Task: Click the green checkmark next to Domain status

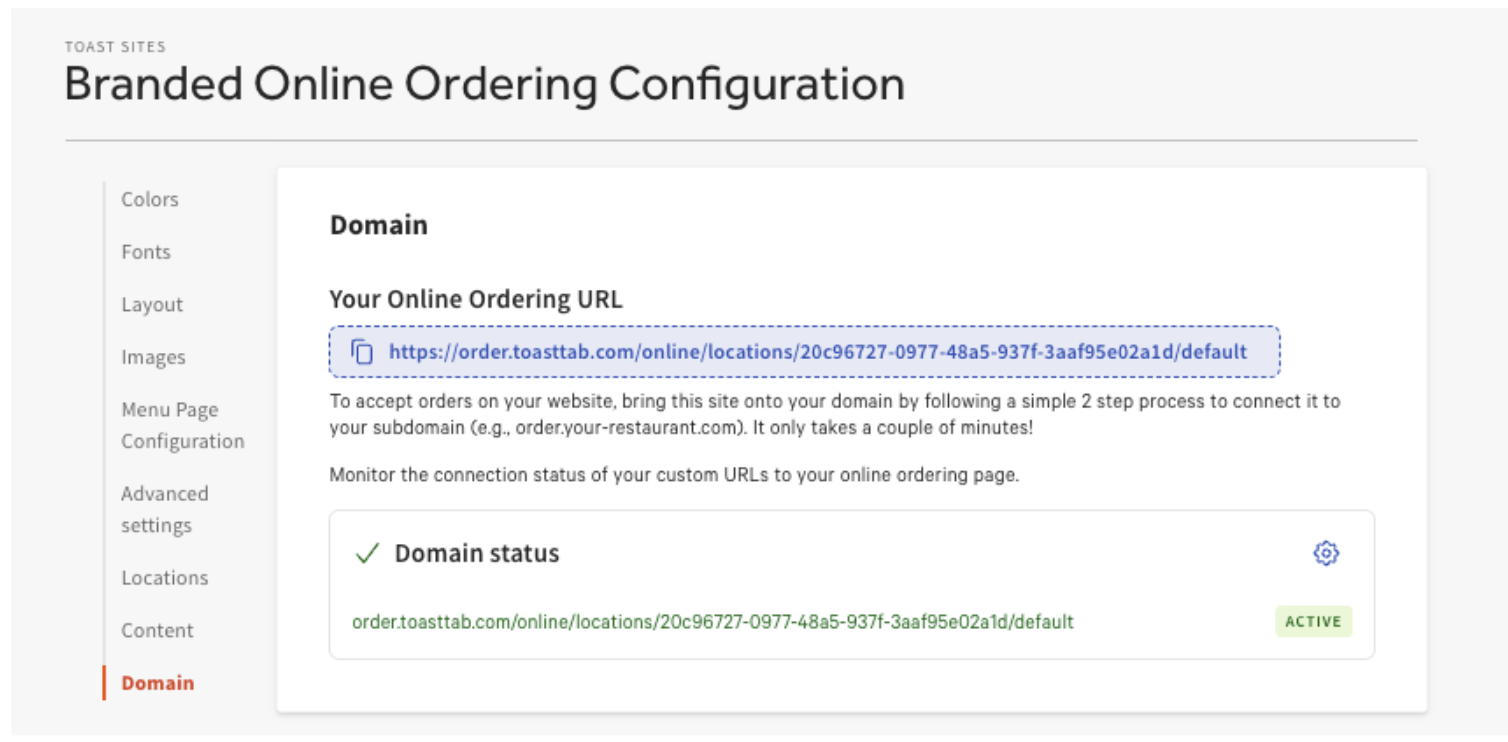Action: tap(367, 554)
